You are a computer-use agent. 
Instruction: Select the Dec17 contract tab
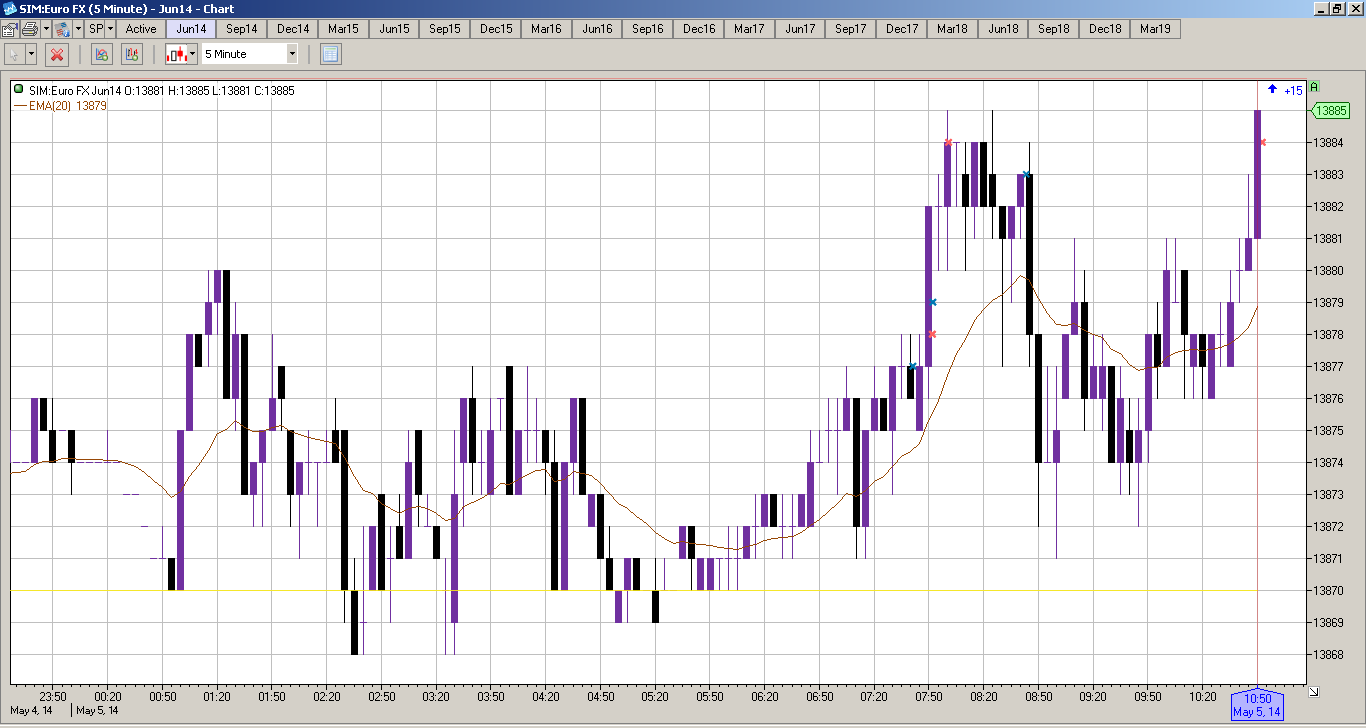pos(902,29)
